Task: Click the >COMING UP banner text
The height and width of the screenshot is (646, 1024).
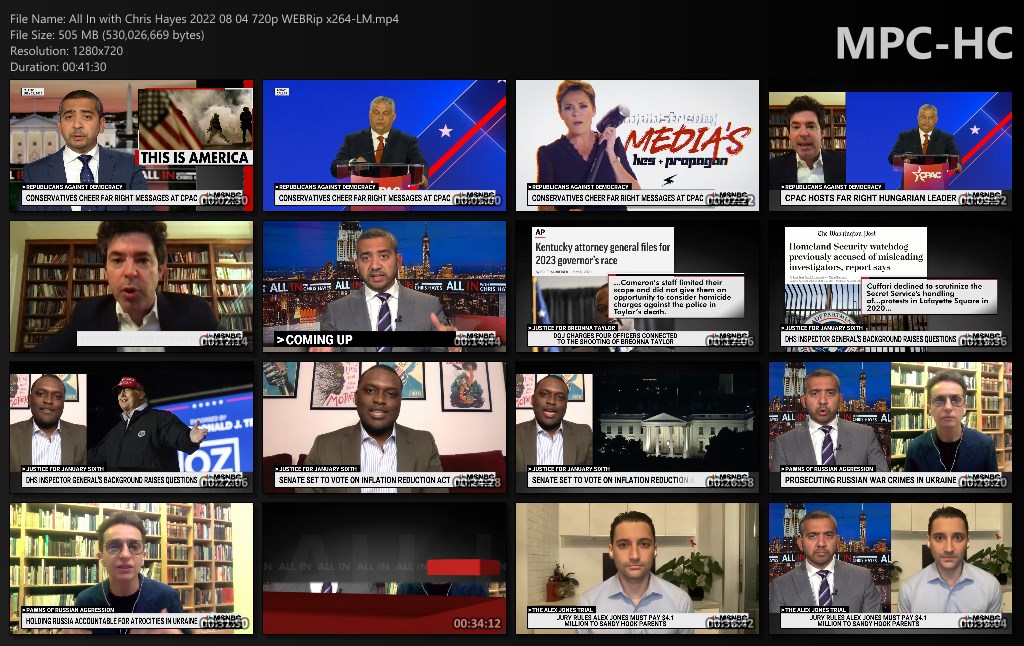Action: point(314,340)
